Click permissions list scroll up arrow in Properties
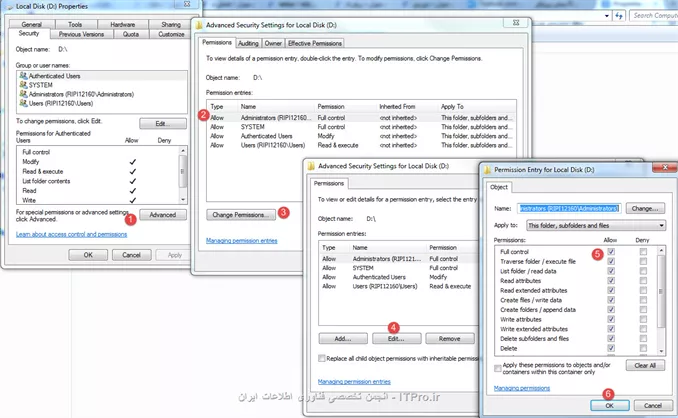 pyautogui.click(x=183, y=150)
